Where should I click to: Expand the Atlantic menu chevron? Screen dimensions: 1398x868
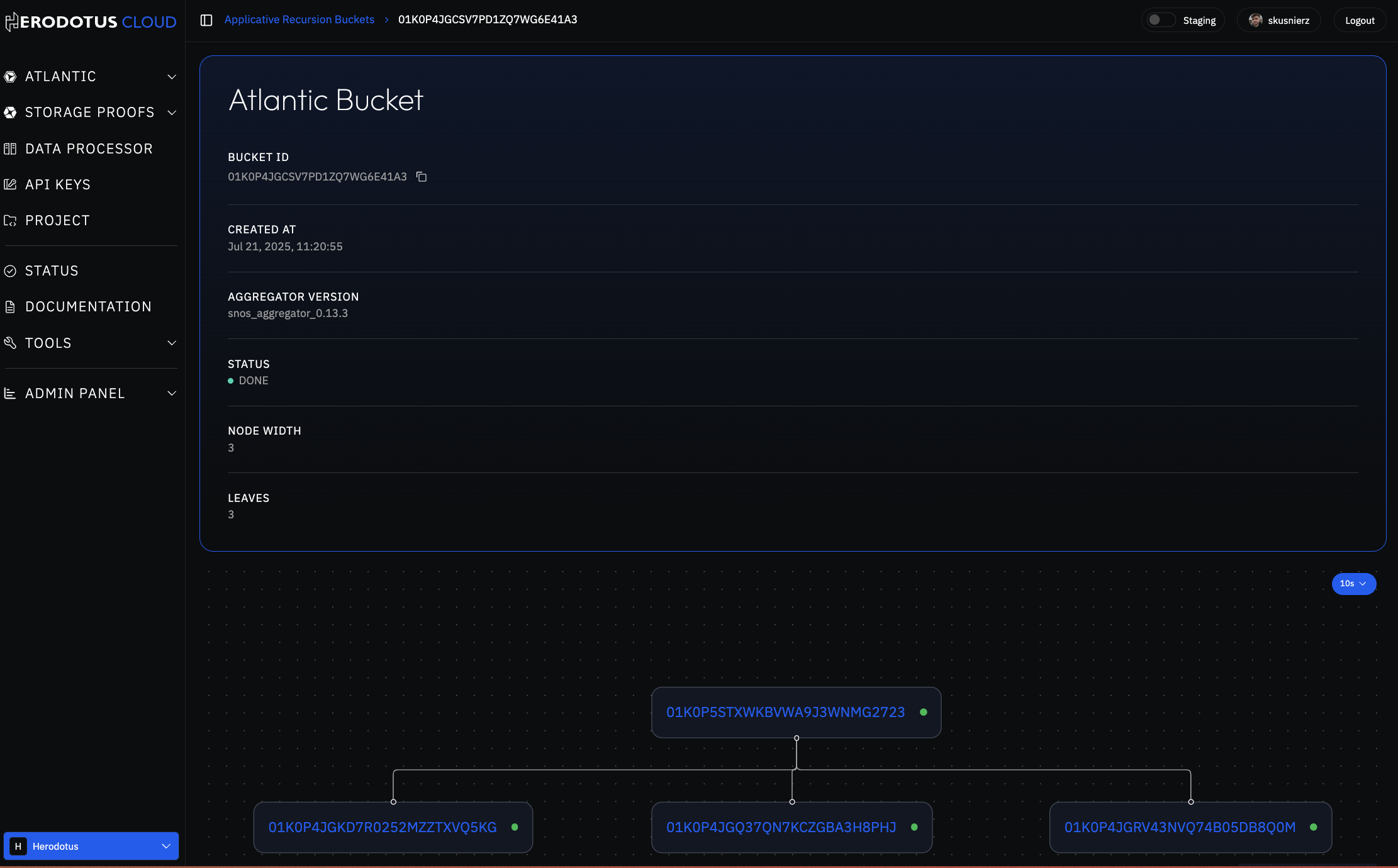pyautogui.click(x=172, y=77)
